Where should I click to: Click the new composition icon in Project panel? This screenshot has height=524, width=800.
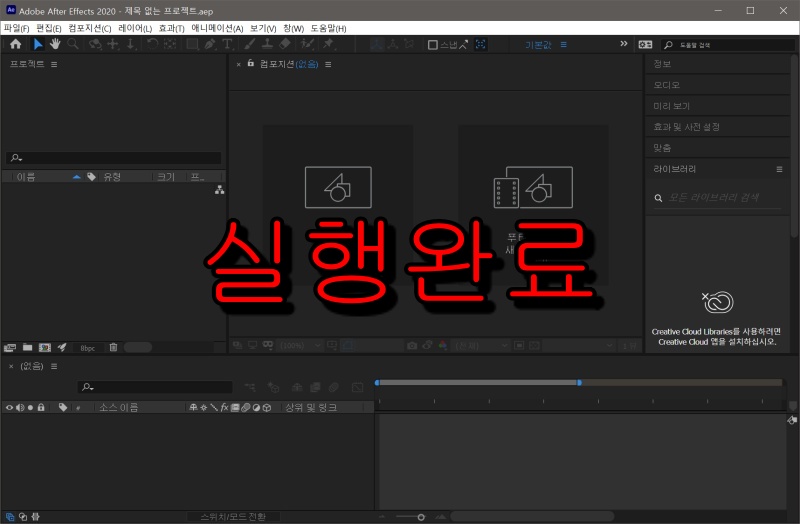point(45,347)
